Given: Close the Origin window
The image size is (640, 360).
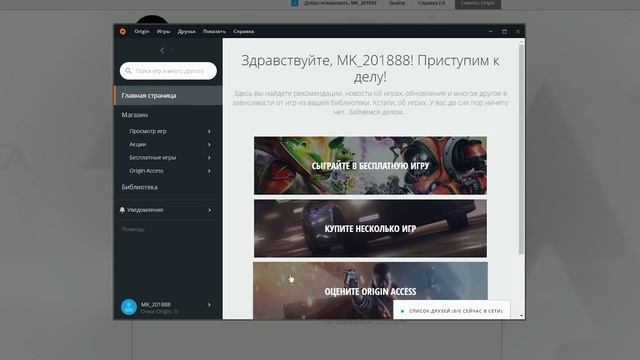Looking at the screenshot, I should (518, 31).
